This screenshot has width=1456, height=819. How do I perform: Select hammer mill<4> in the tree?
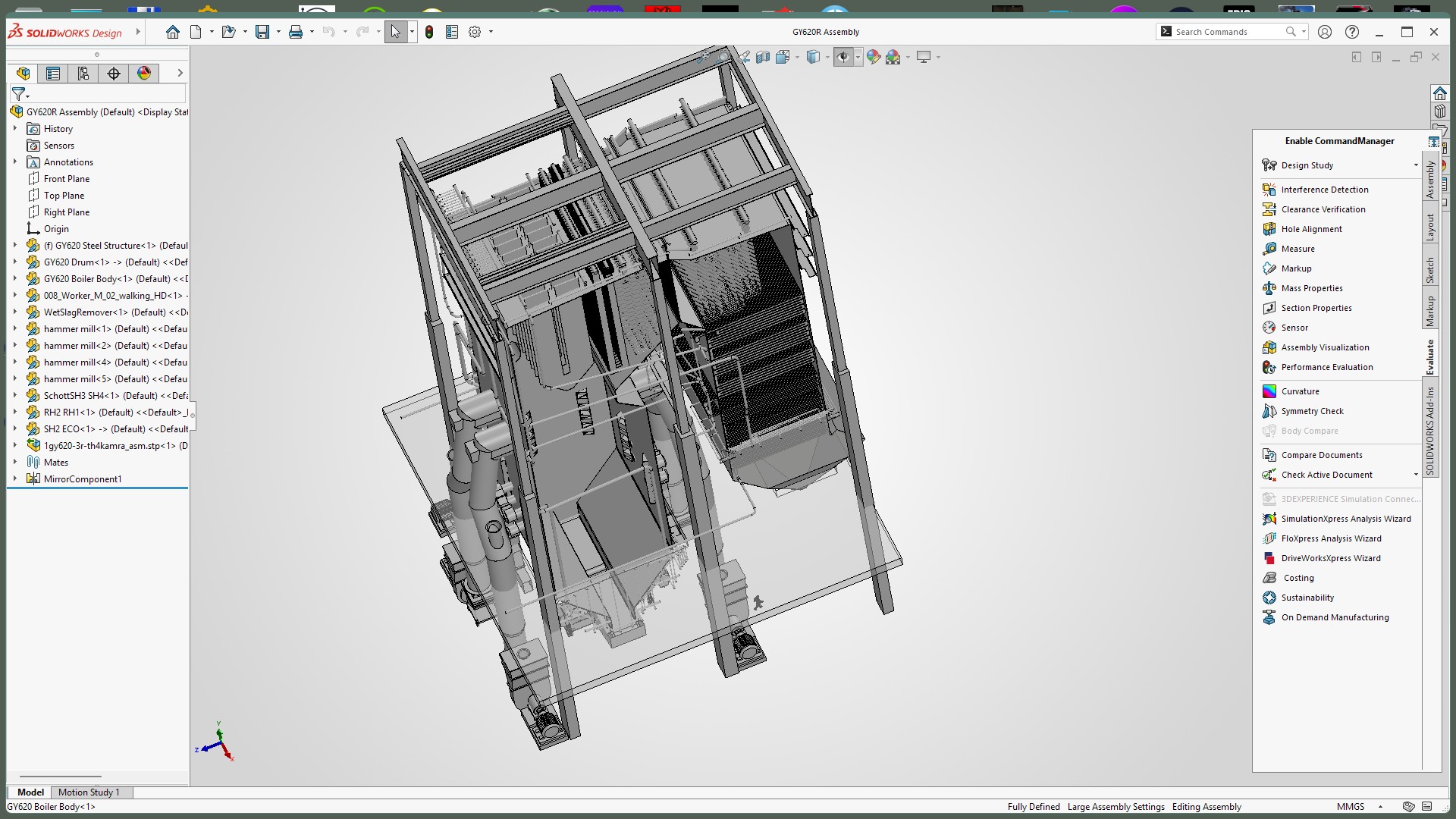107,362
